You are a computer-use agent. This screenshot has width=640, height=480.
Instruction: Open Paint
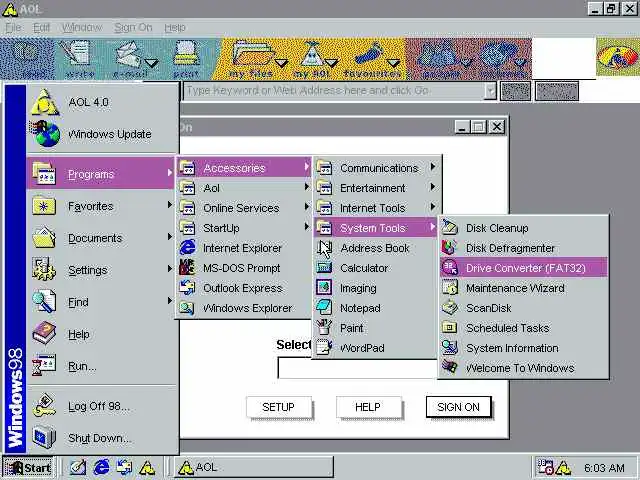376,328
